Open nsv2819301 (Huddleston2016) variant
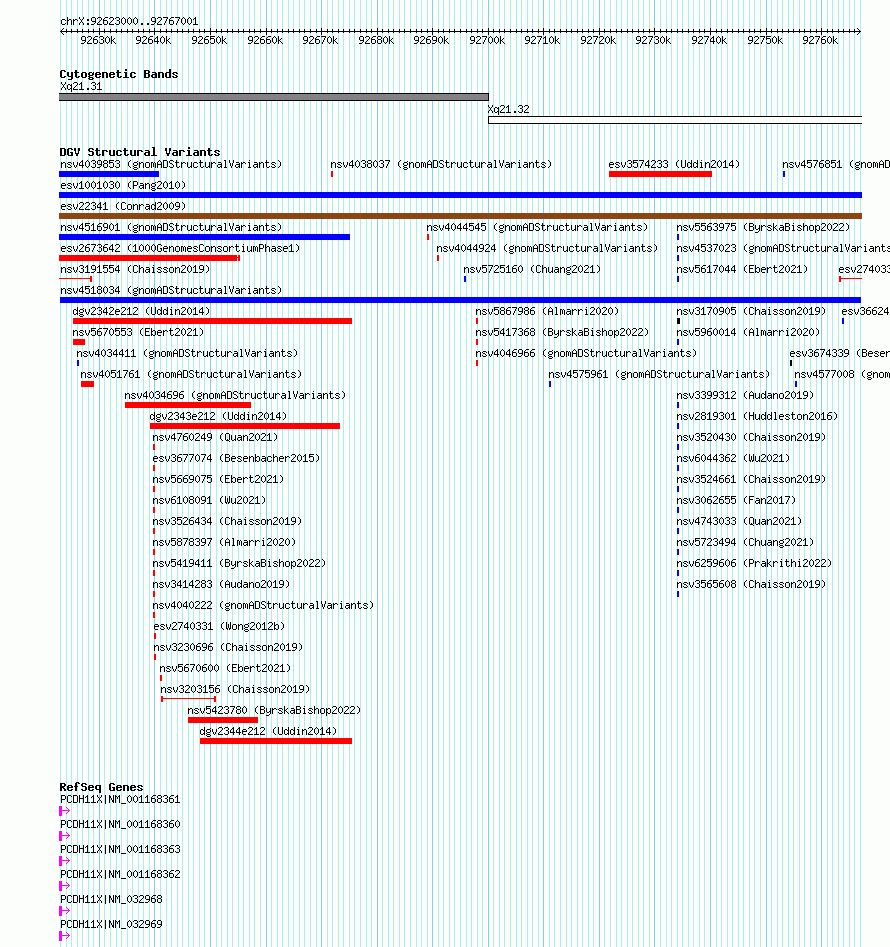 tap(757, 416)
